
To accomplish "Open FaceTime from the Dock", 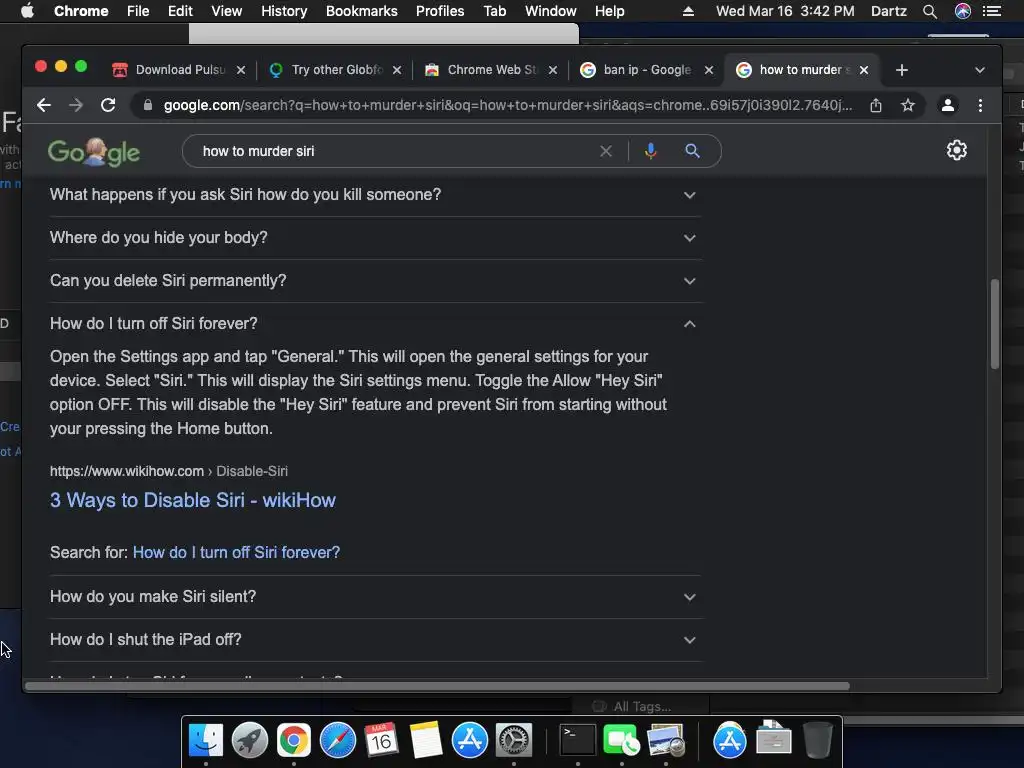I will [x=621, y=741].
